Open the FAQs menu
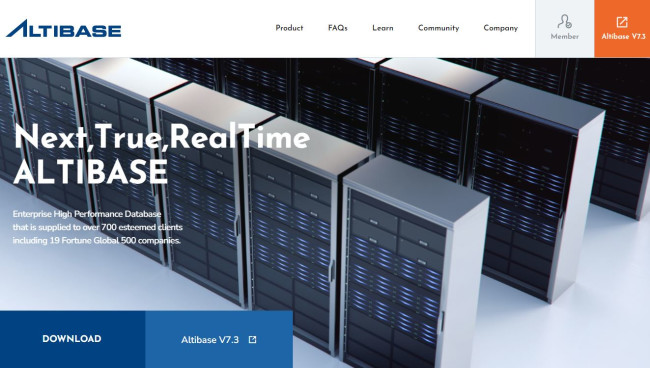Image resolution: width=650 pixels, height=368 pixels. (x=337, y=28)
